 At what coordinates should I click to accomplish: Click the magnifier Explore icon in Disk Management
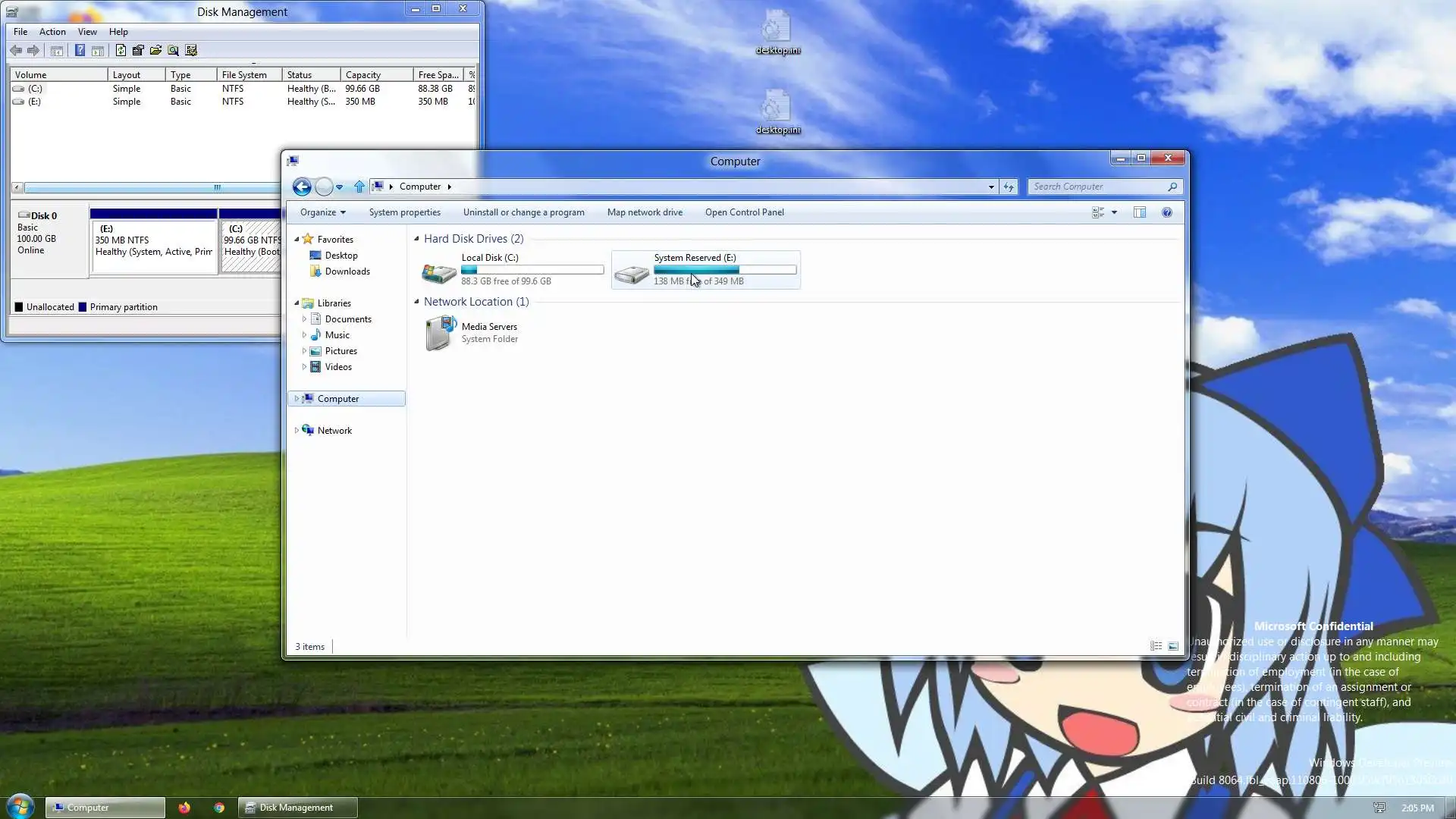click(174, 51)
